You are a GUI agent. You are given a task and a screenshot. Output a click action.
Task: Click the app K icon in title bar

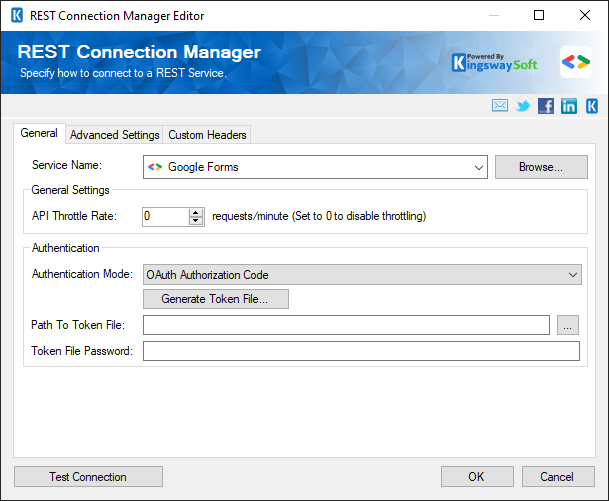(17, 16)
